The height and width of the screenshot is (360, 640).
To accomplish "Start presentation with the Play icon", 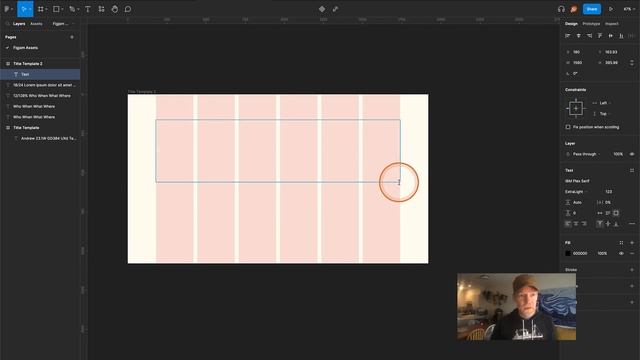I will (x=611, y=9).
